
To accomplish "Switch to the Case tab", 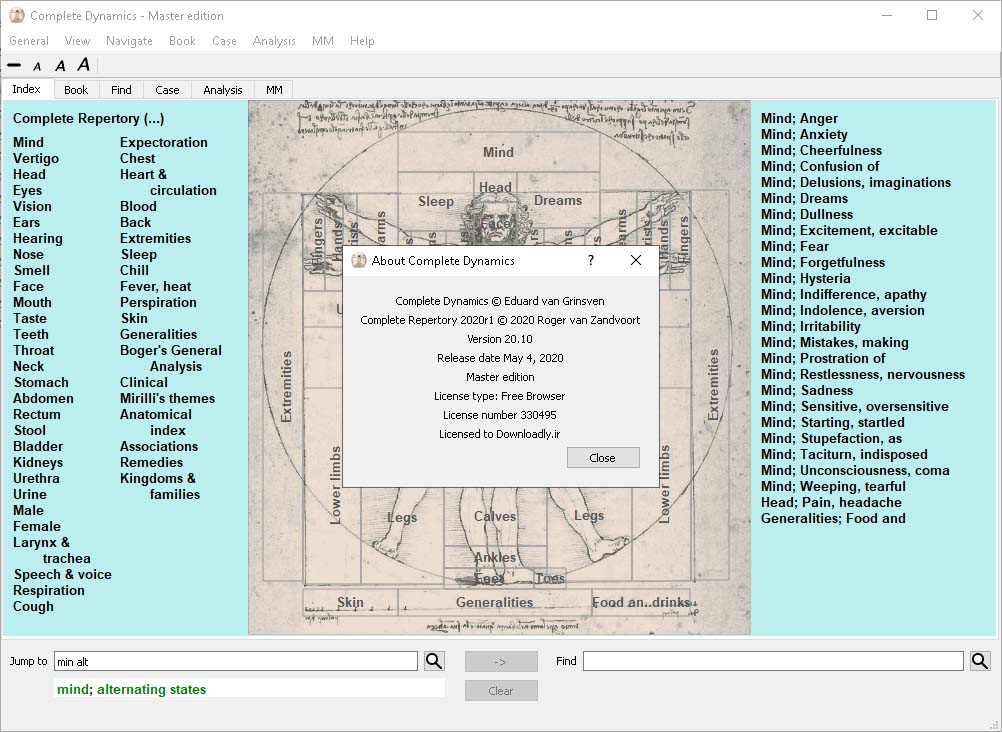I will pos(167,90).
